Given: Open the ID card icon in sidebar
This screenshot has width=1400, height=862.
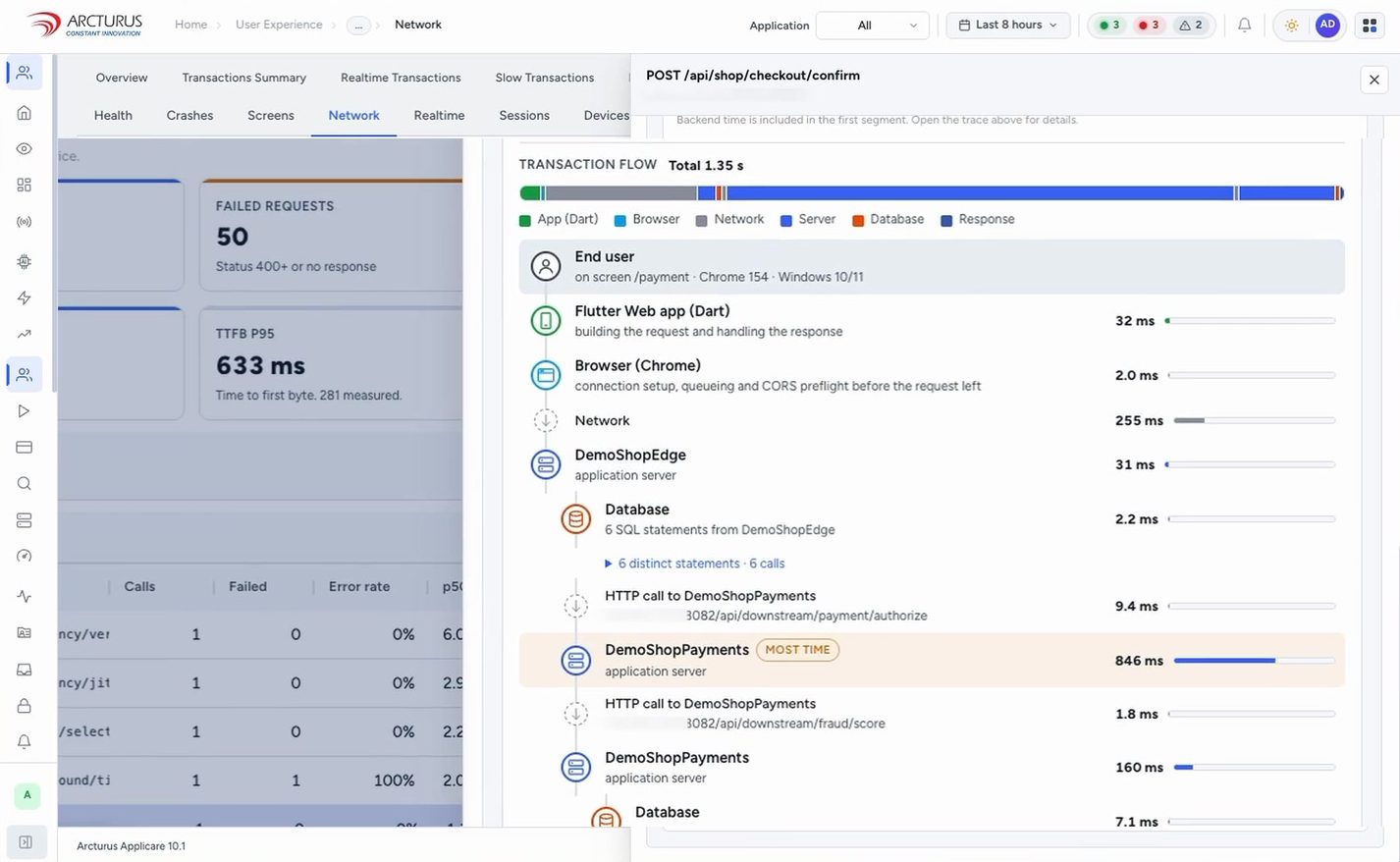Looking at the screenshot, I should pyautogui.click(x=25, y=632).
